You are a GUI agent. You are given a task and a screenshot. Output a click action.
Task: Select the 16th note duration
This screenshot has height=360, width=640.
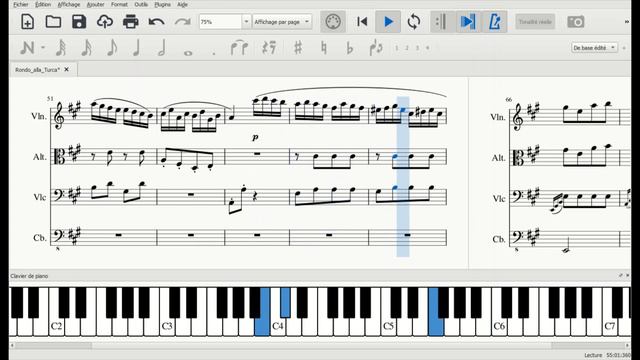86,48
